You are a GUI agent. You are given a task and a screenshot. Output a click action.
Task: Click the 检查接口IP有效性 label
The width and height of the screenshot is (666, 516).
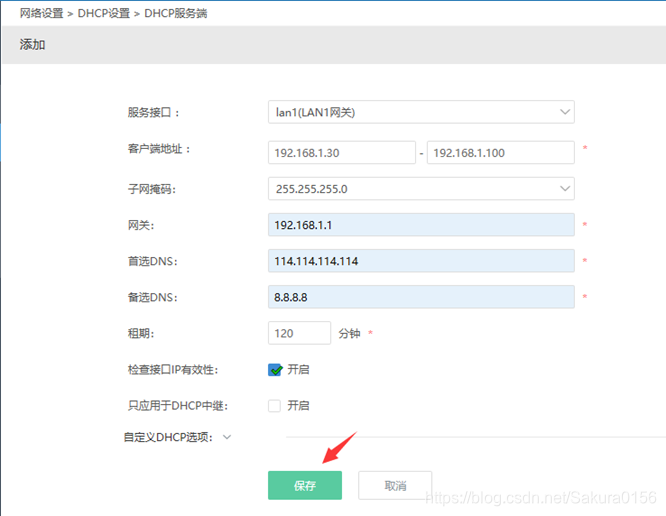pyautogui.click(x=173, y=369)
